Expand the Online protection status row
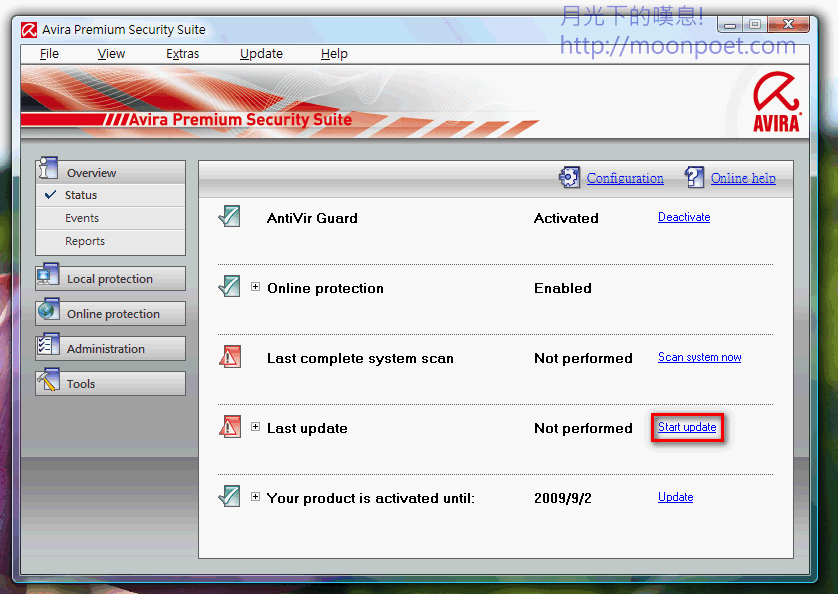This screenshot has height=594, width=838. [x=256, y=287]
